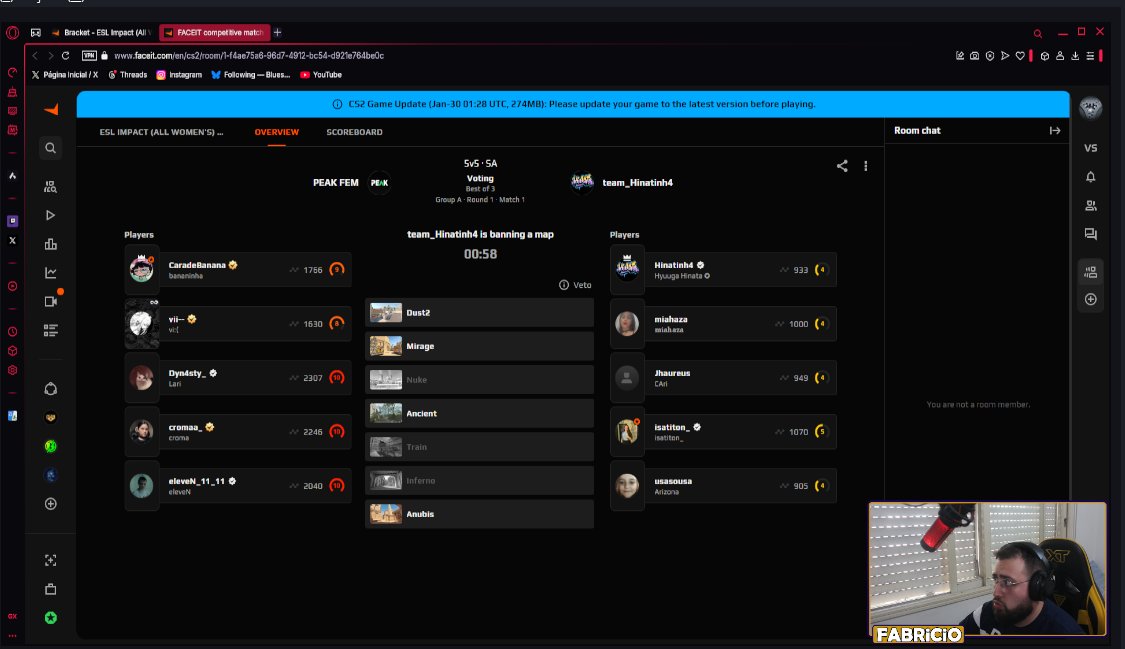Go back with browser back arrow

(x=34, y=55)
